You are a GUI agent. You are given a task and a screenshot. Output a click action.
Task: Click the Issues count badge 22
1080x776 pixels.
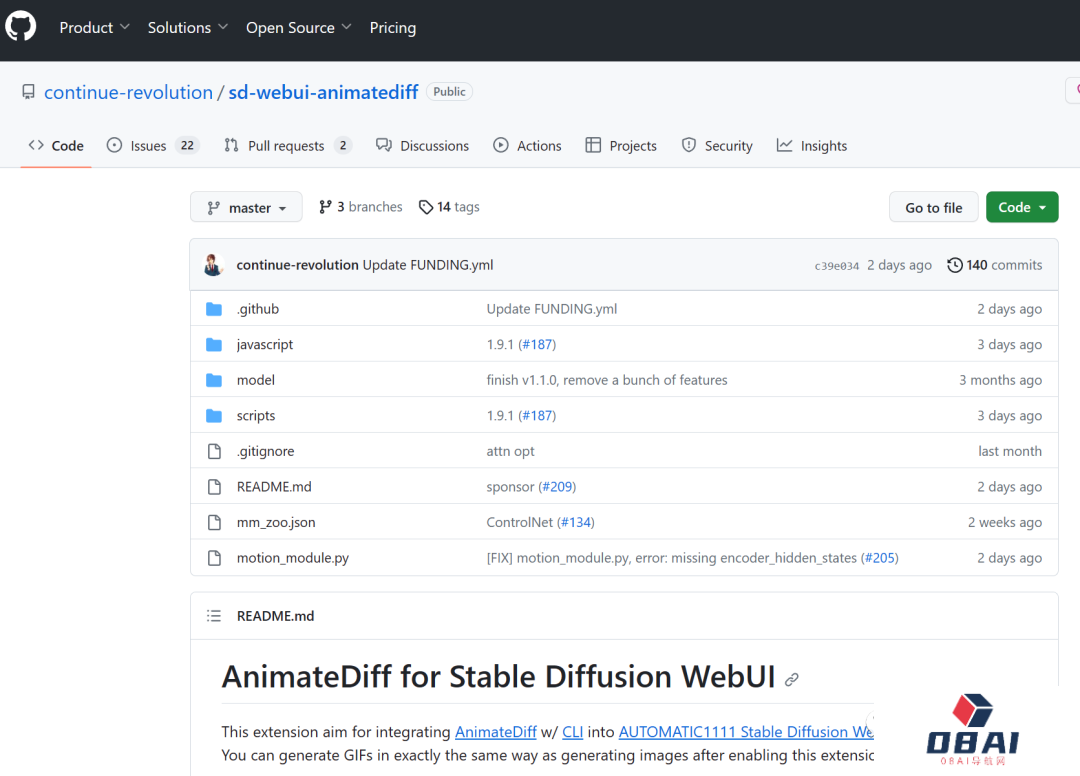(187, 145)
